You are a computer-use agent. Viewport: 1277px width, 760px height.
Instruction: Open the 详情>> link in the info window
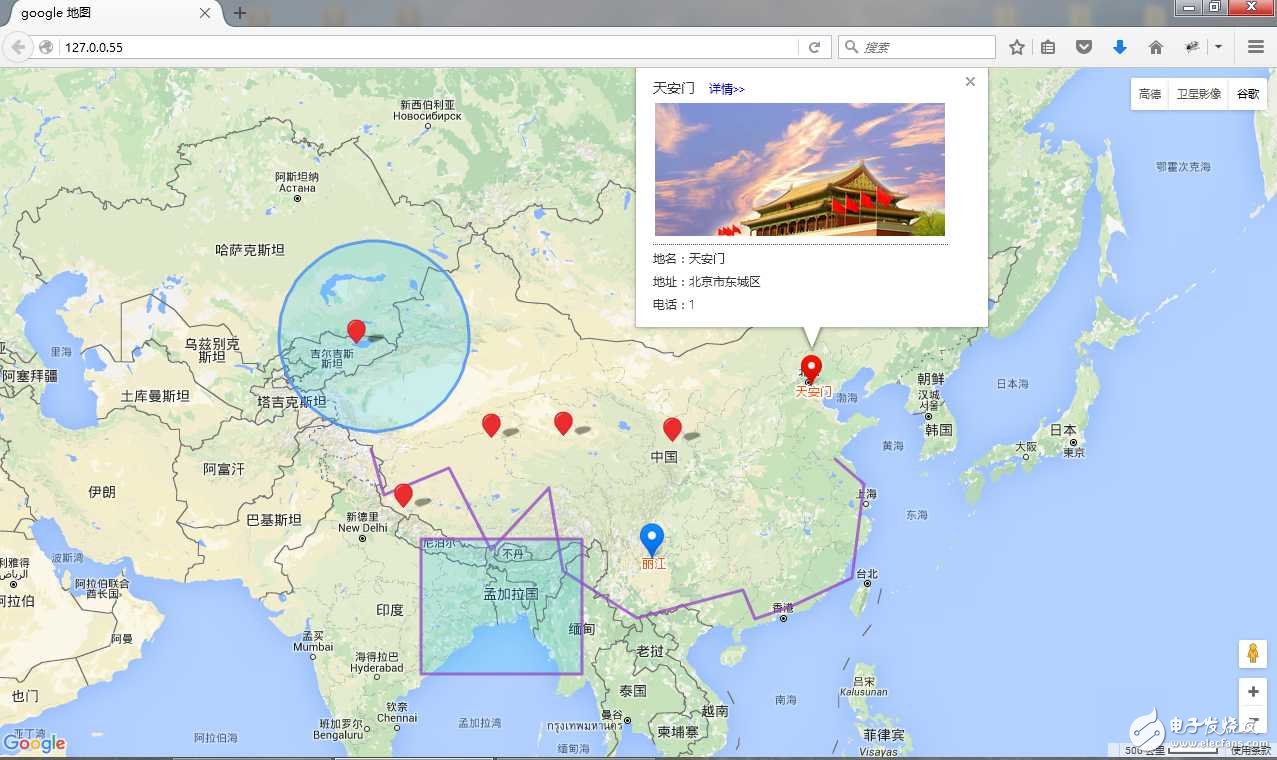(x=727, y=89)
